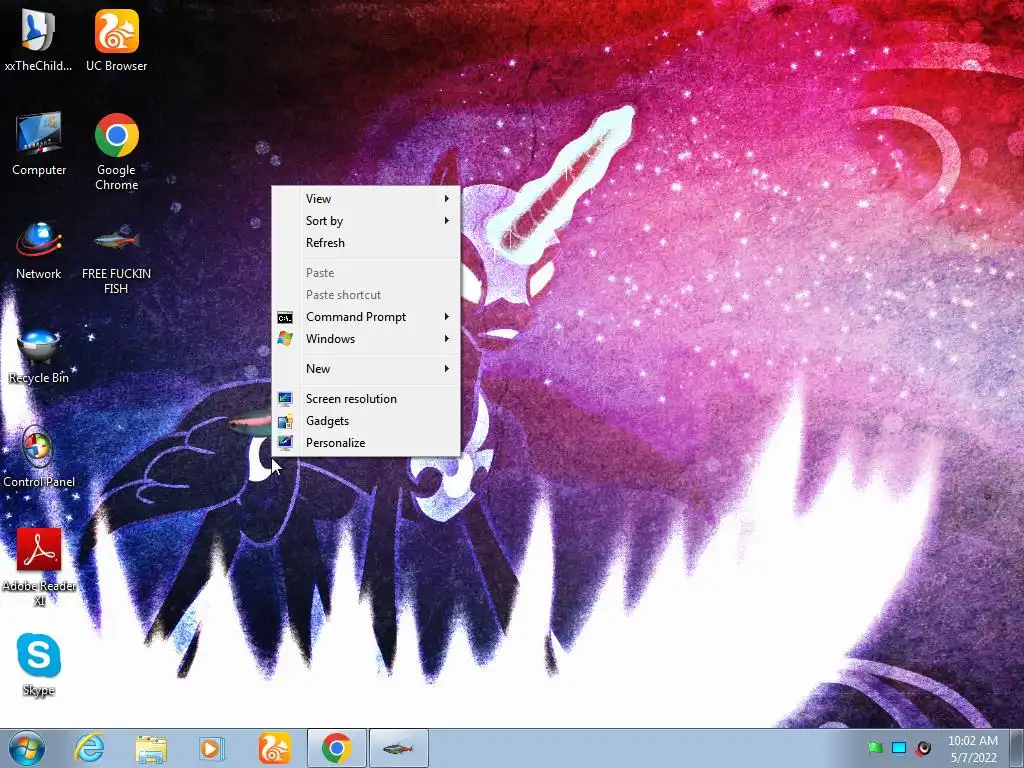Screen dimensions: 1024x768
Task: Open the xxTheChild desktop shortcut
Action: coord(39,40)
